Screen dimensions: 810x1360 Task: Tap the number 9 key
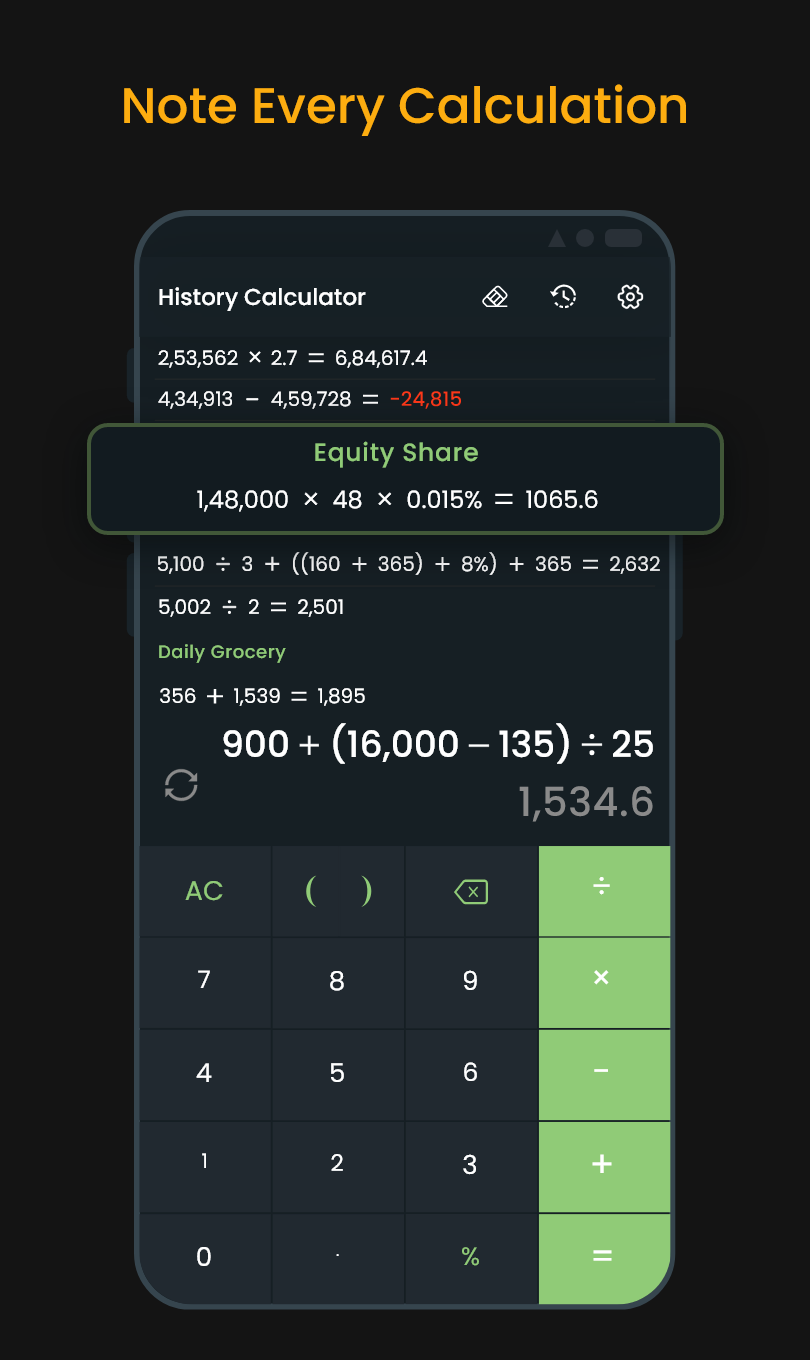471,983
